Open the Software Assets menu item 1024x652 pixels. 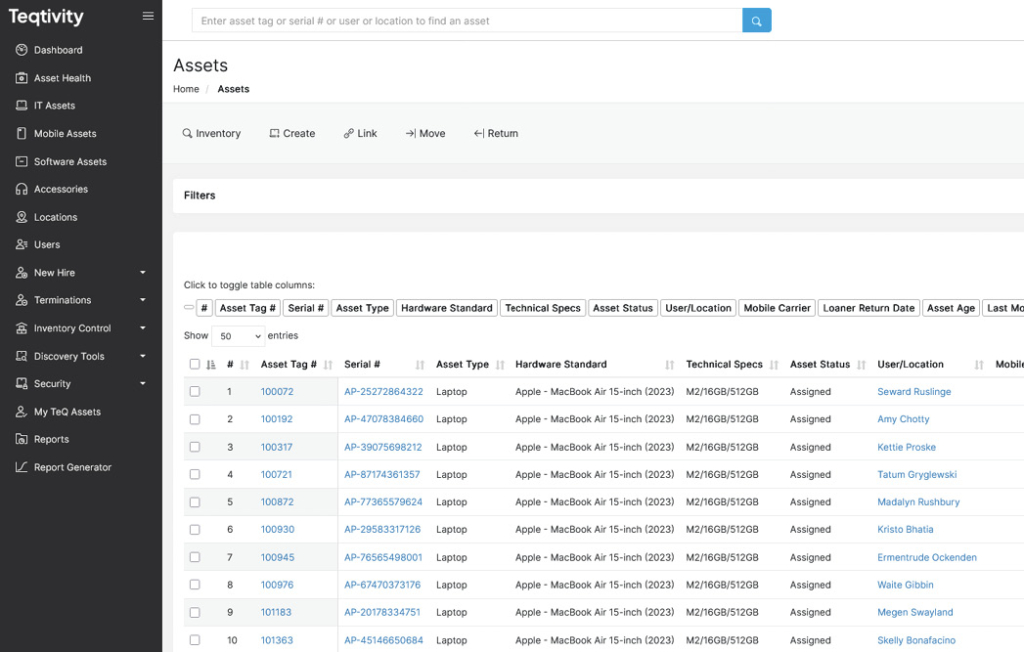70,161
